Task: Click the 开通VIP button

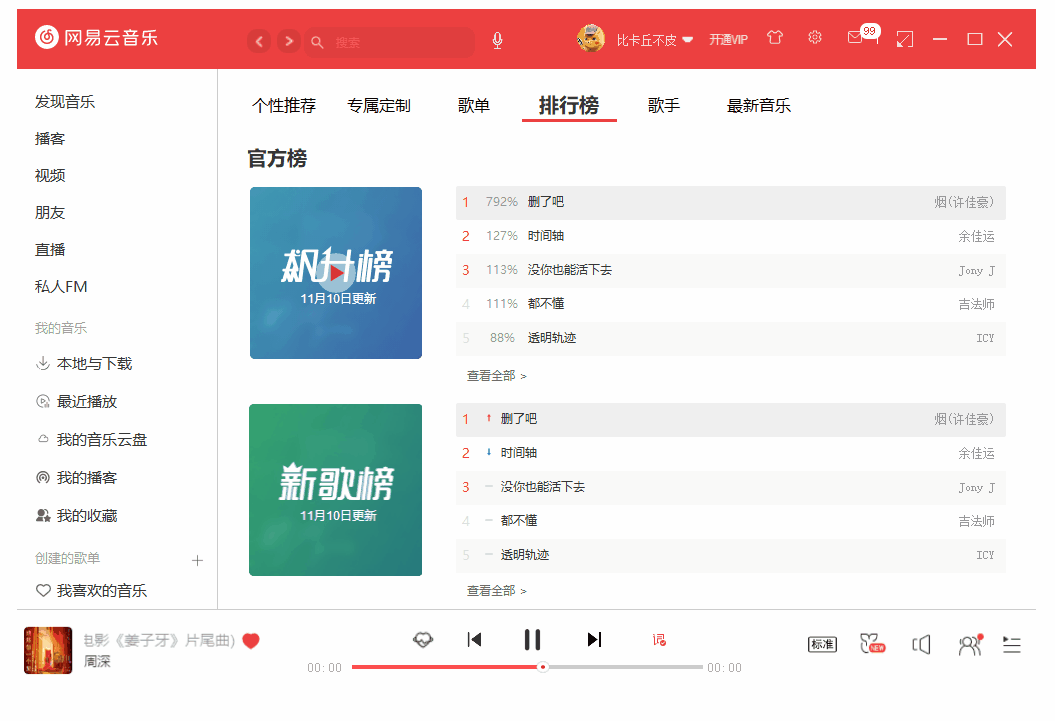Action: point(728,40)
